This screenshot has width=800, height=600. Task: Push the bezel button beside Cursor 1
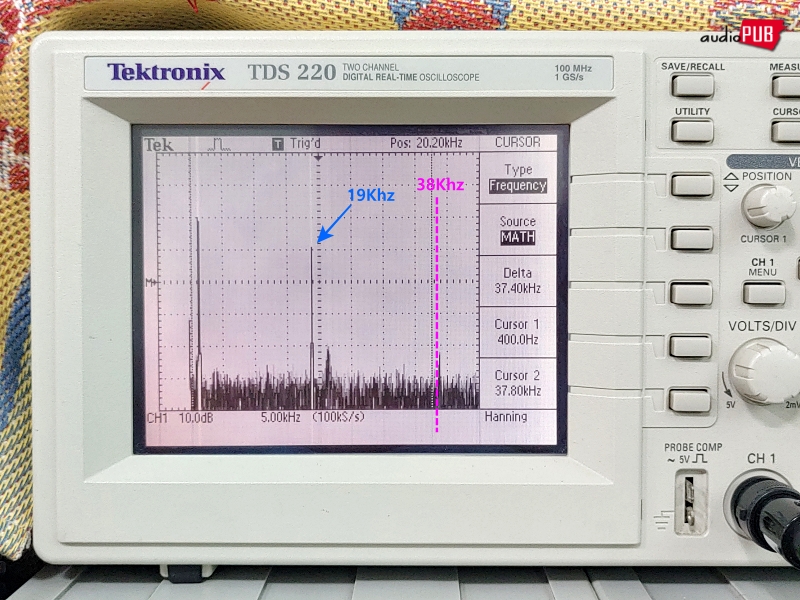pos(691,346)
